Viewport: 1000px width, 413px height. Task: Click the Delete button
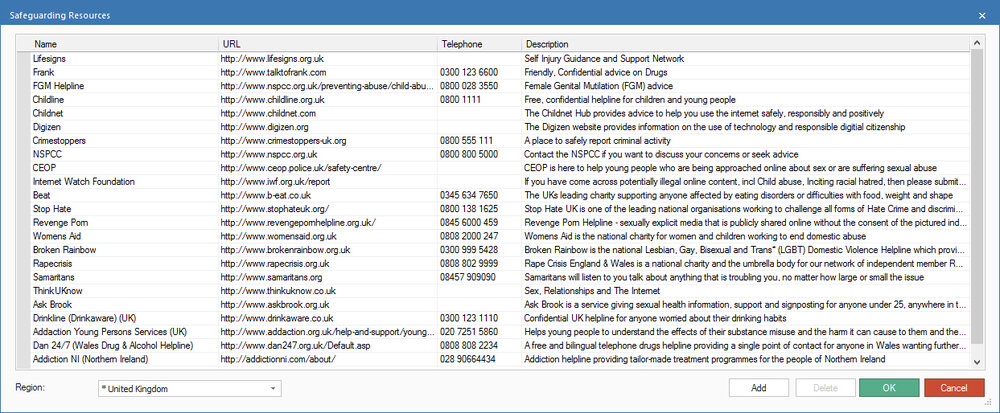pos(825,388)
